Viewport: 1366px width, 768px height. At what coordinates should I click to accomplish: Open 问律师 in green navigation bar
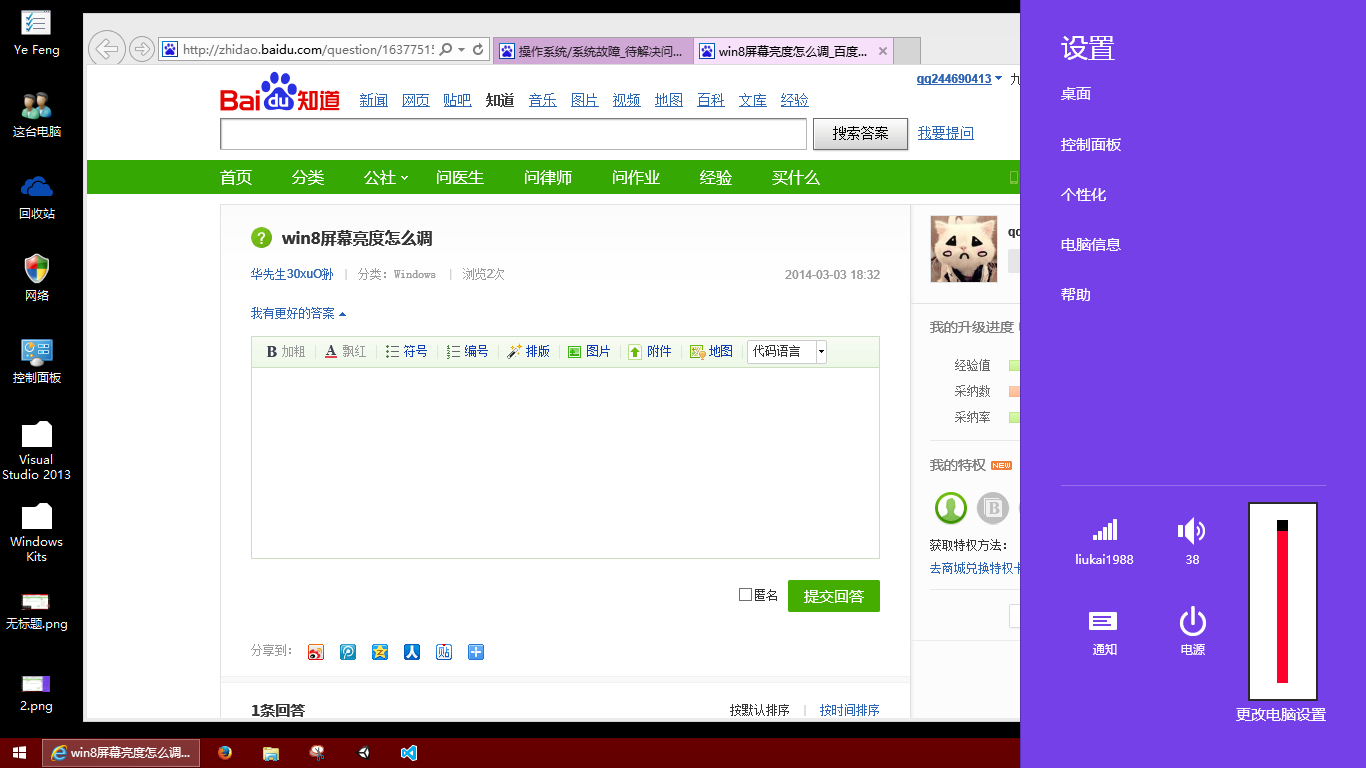[x=548, y=177]
